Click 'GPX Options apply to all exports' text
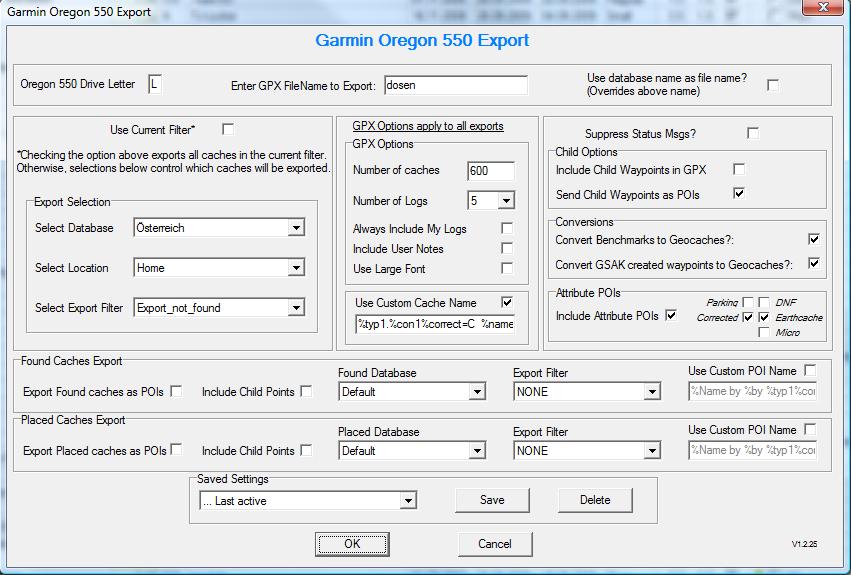 coord(428,126)
